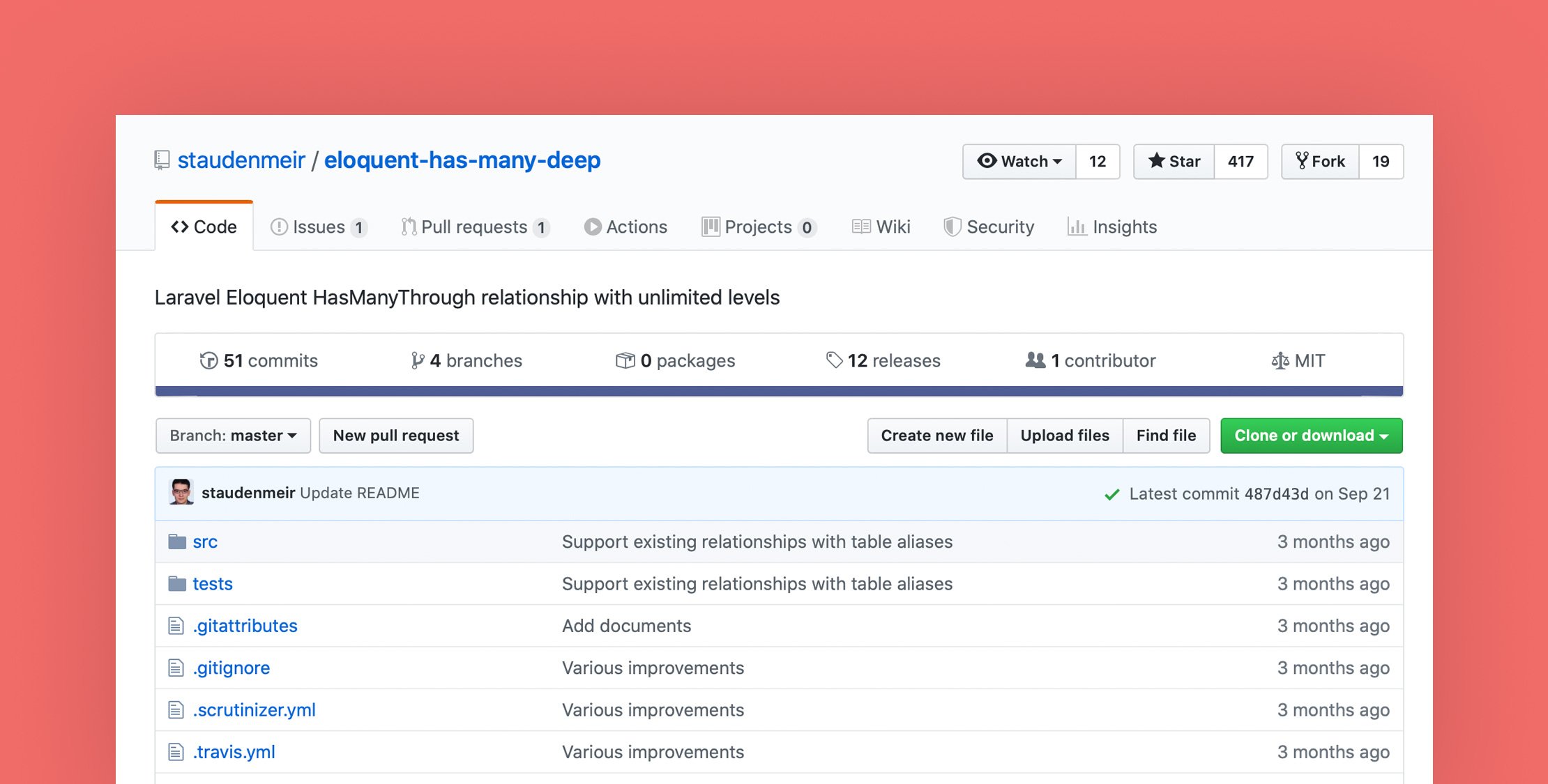Open the Clone or download dropdown
This screenshot has height=784, width=1548.
(1312, 436)
